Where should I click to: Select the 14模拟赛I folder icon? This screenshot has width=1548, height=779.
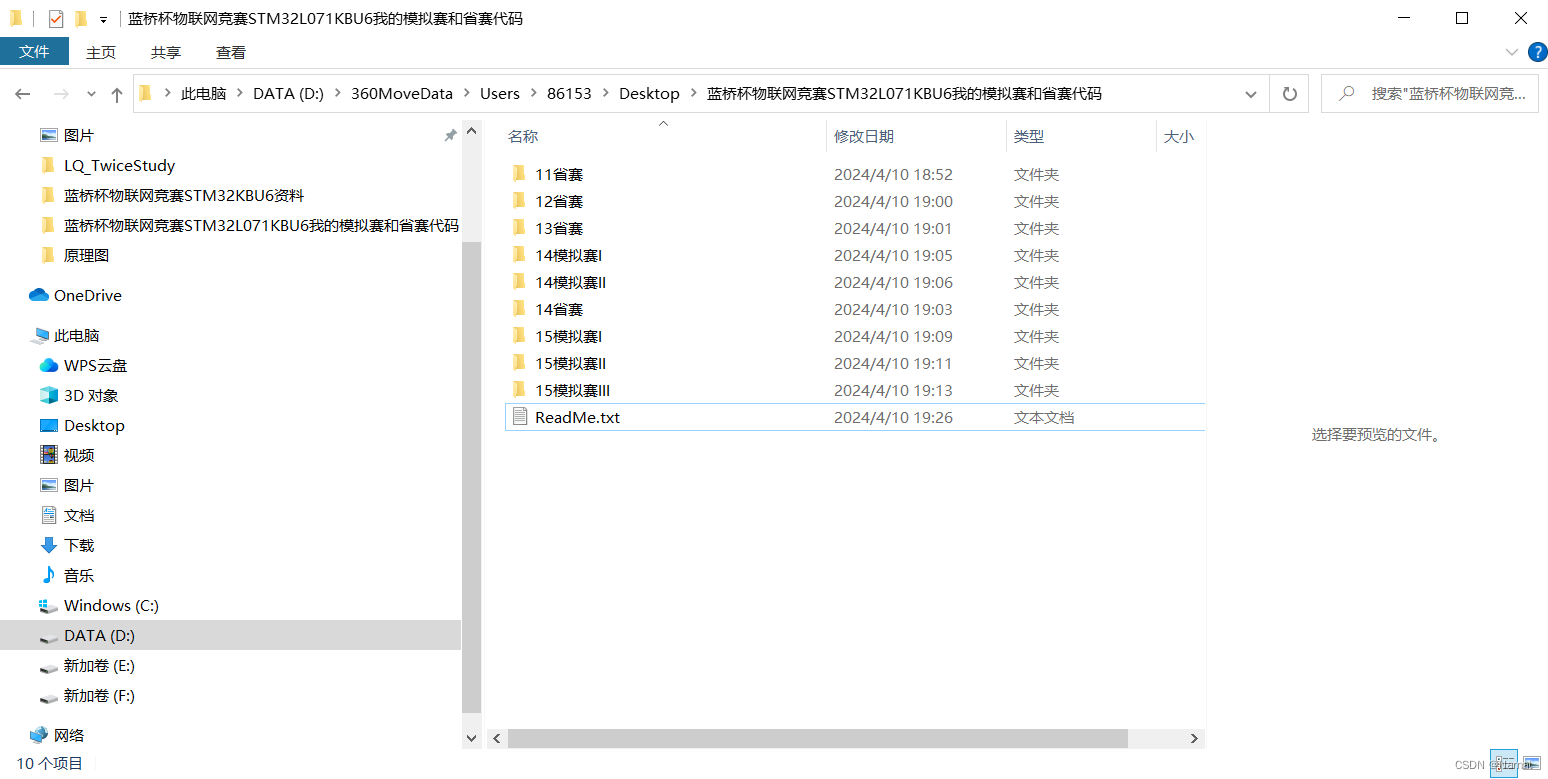[x=519, y=255]
